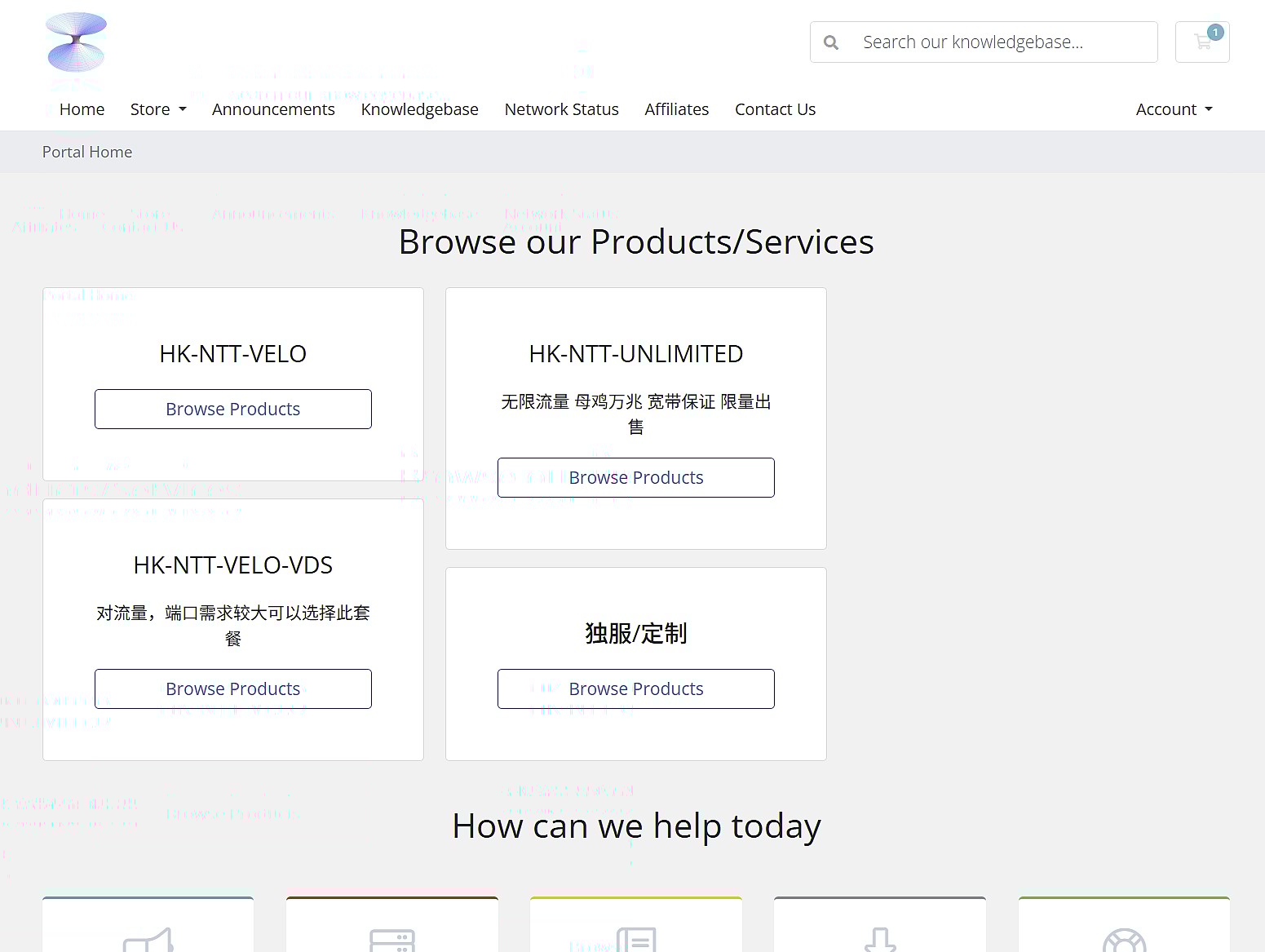The image size is (1265, 952).
Task: Focus the knowledgebase search field
Action: (1003, 42)
